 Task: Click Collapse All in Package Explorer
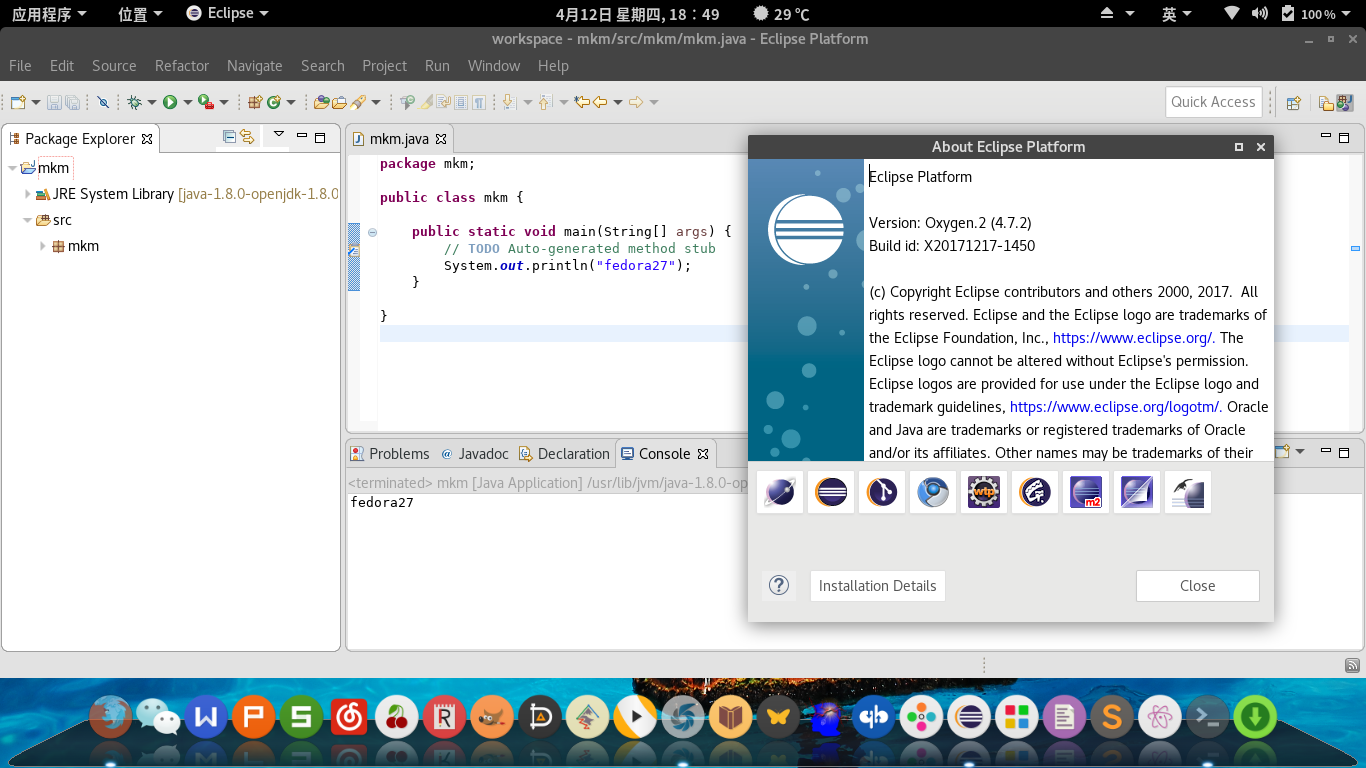pyautogui.click(x=229, y=137)
